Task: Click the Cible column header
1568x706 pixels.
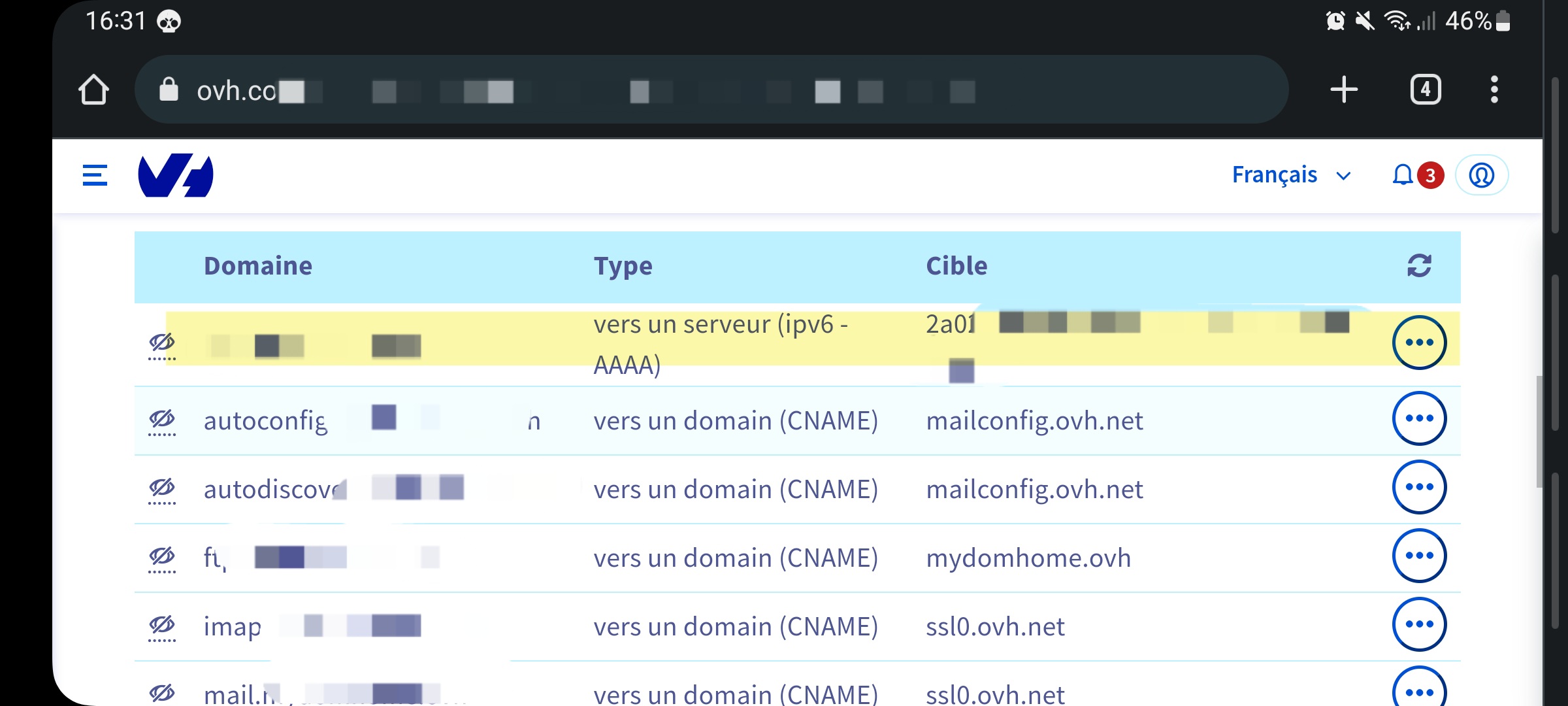Action: (x=956, y=266)
